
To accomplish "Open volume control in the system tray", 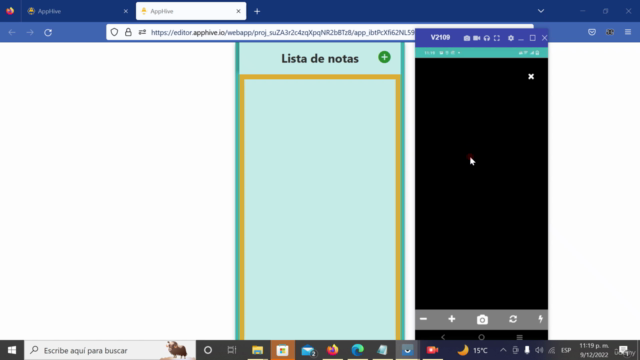I will [x=539, y=350].
